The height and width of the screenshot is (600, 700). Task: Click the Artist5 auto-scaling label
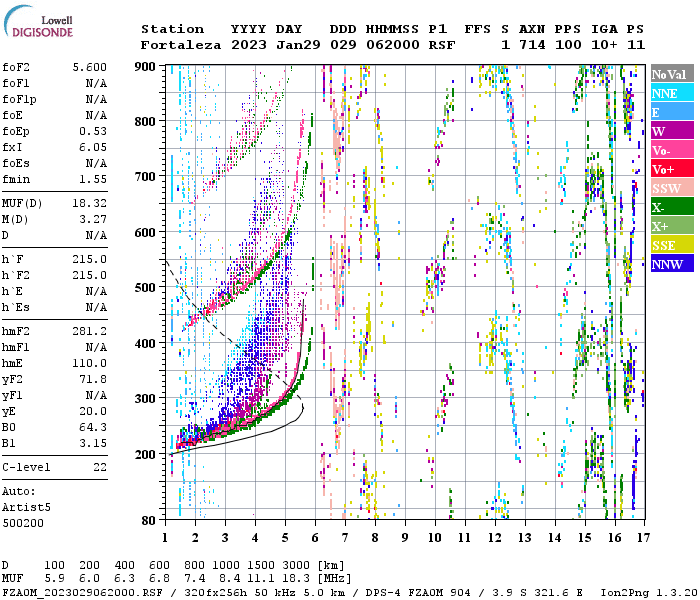click(x=26, y=508)
